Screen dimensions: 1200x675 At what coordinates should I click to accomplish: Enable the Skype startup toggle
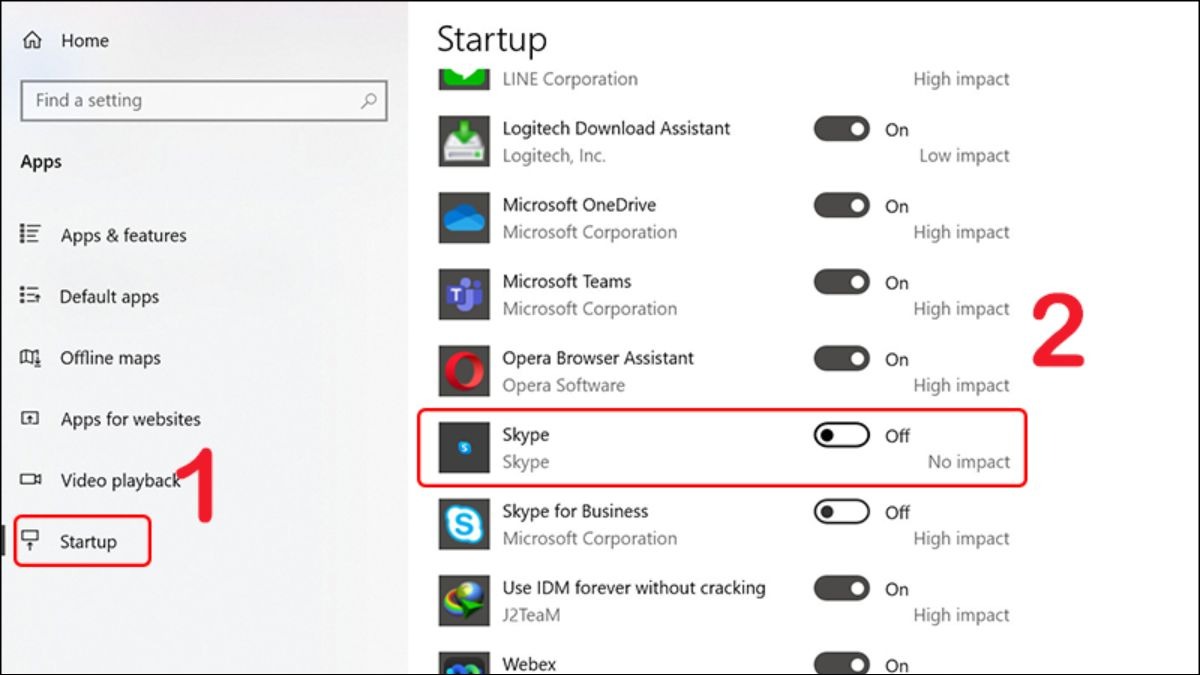click(842, 435)
